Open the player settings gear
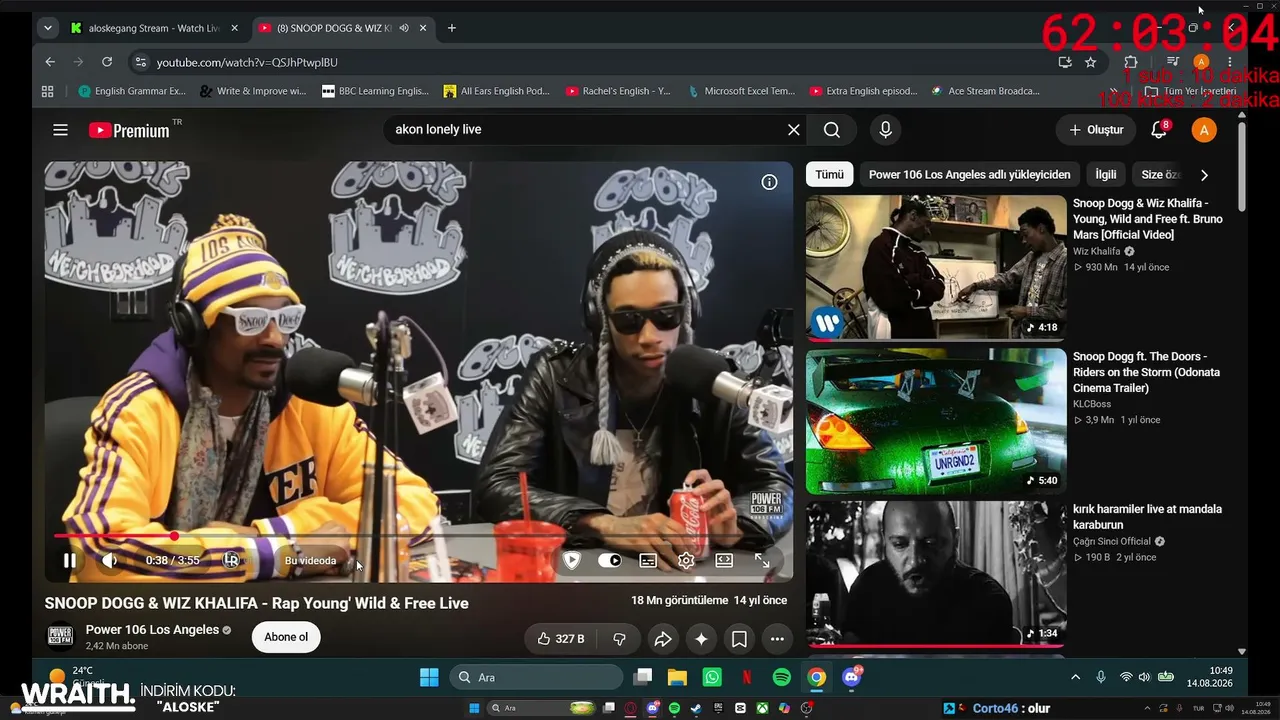1280x720 pixels. click(686, 560)
